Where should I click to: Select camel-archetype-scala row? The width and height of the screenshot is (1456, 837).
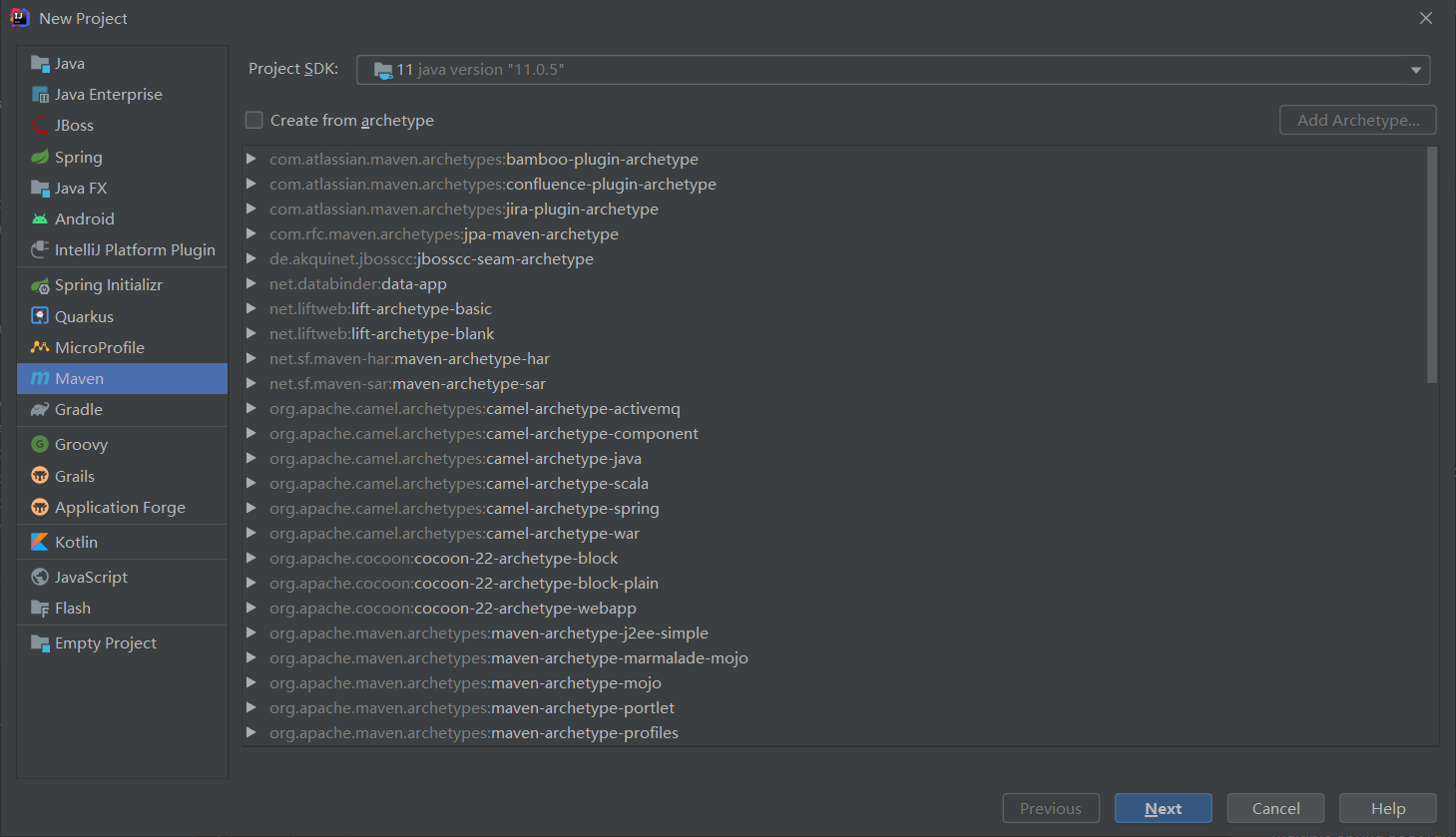point(834,483)
